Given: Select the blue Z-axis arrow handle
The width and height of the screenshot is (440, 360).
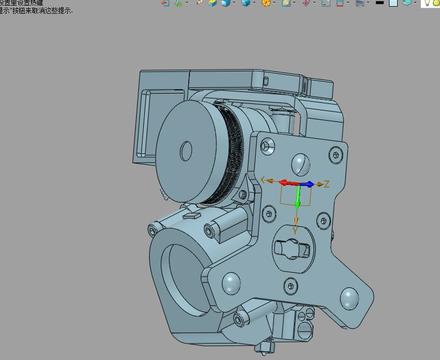Looking at the screenshot, I should (309, 184).
